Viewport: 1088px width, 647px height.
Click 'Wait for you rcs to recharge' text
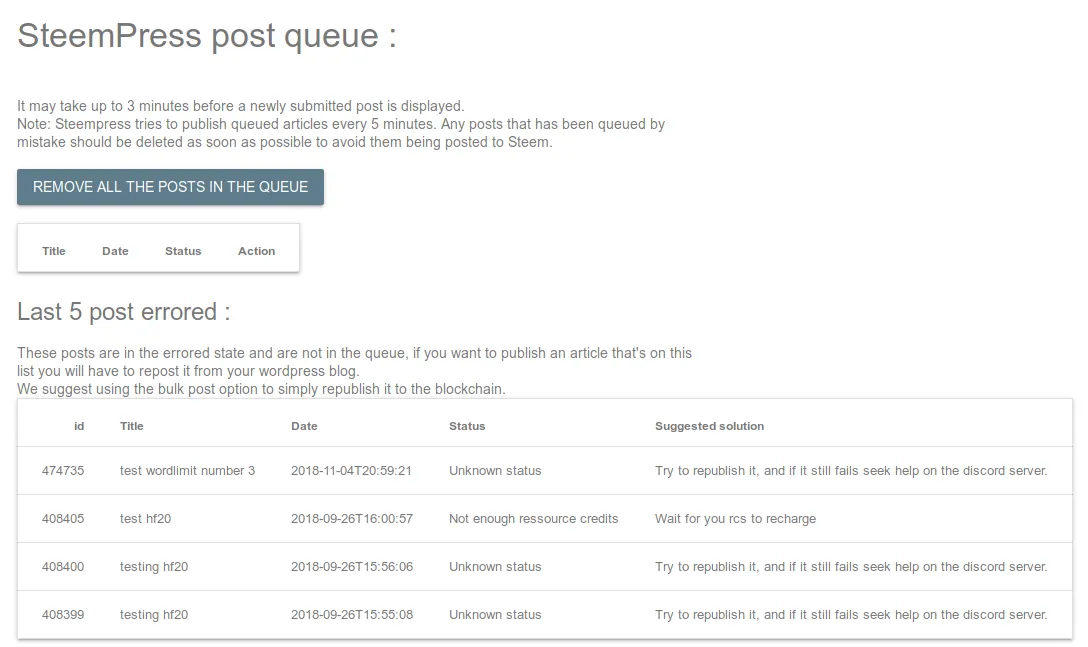[736, 519]
